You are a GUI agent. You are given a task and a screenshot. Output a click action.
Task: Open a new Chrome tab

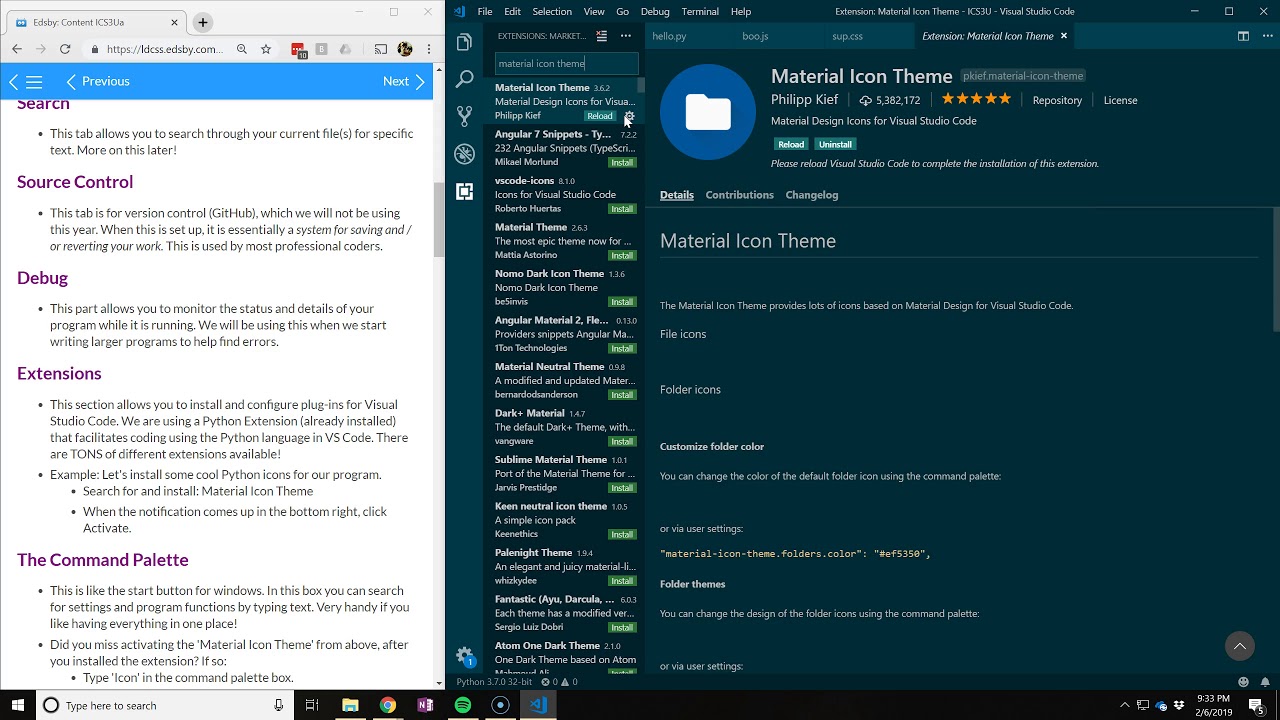tap(203, 22)
